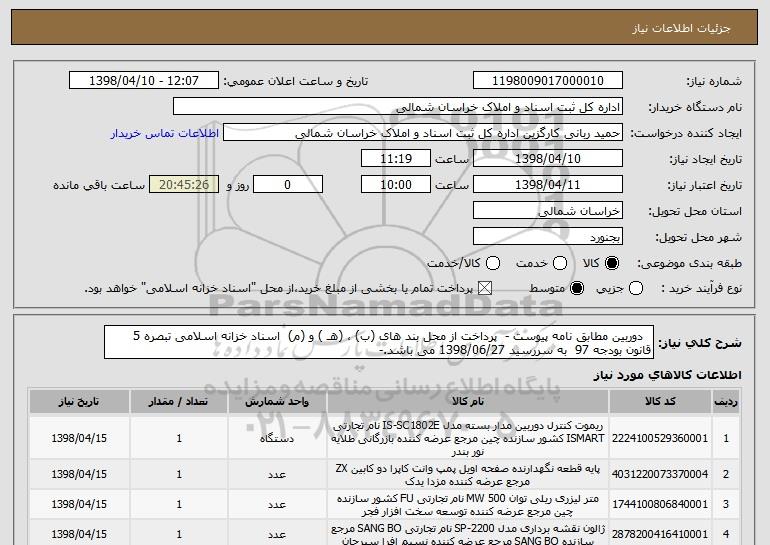The image size is (770, 545).
Task: Click item code 403122007337​0004
Action: [x=660, y=474]
